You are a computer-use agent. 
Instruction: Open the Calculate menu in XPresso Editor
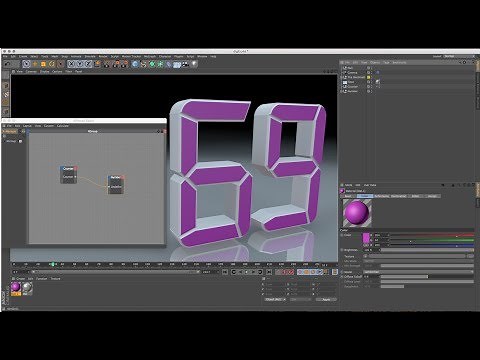pyautogui.click(x=63, y=126)
